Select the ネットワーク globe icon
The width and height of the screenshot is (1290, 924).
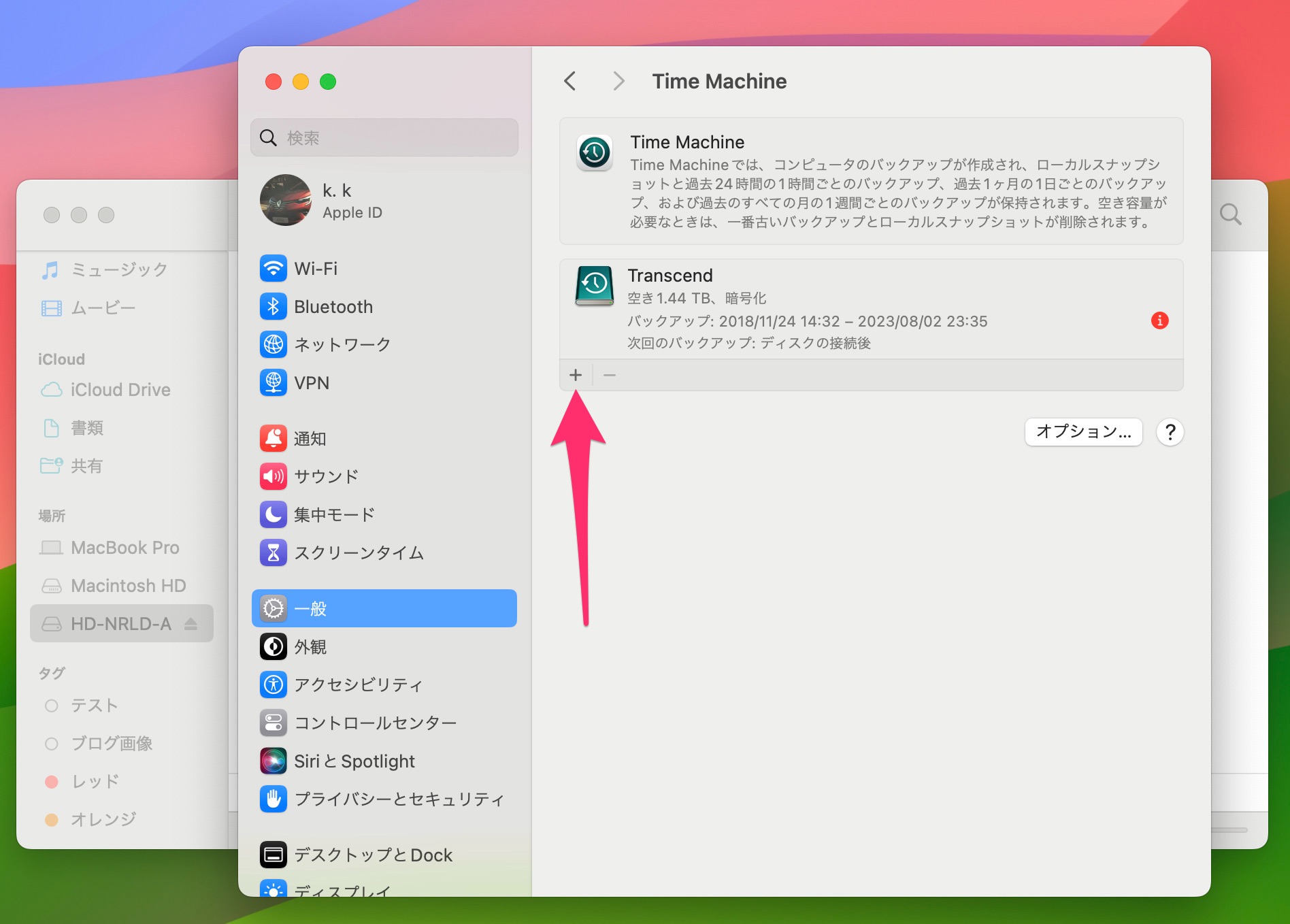pos(273,345)
